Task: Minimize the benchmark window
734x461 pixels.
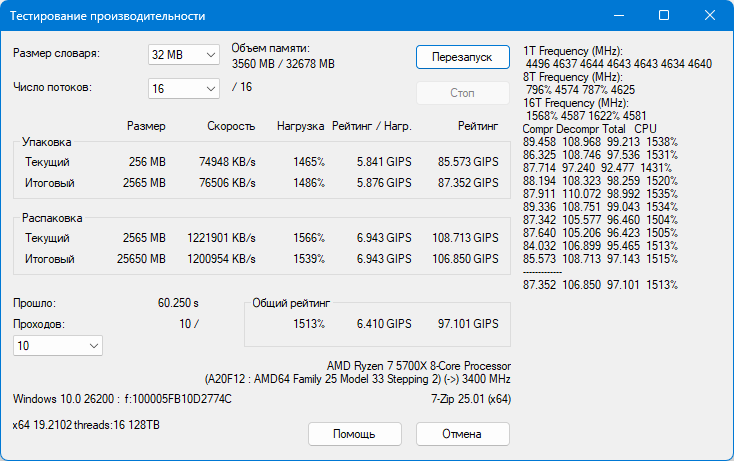Action: pyautogui.click(x=619, y=15)
